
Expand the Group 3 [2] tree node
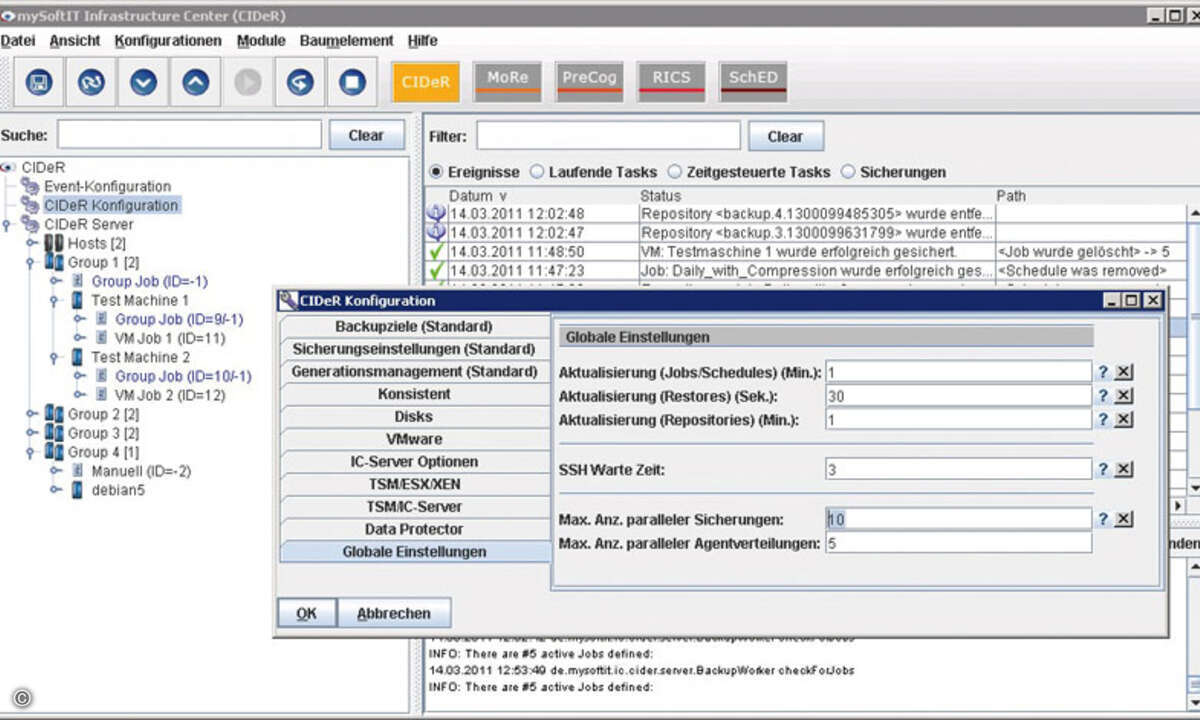tap(31, 433)
